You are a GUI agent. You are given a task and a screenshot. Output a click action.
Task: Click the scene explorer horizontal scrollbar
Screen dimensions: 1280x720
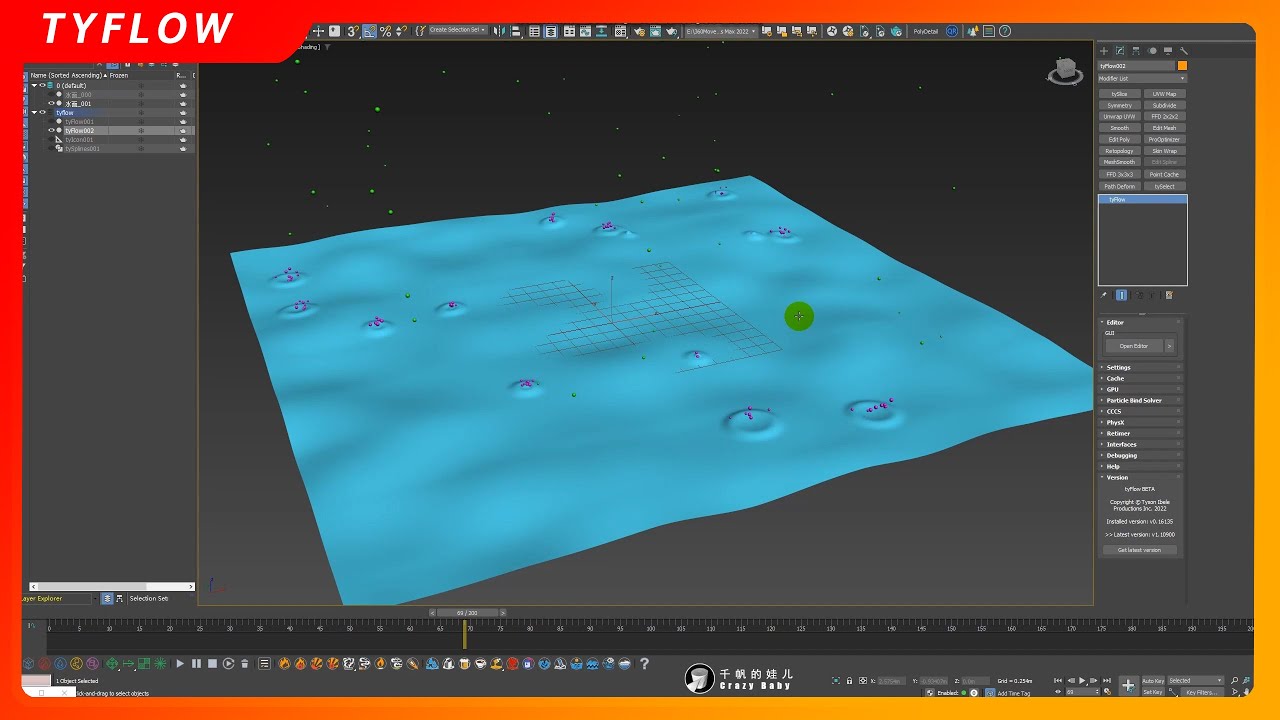click(x=110, y=586)
